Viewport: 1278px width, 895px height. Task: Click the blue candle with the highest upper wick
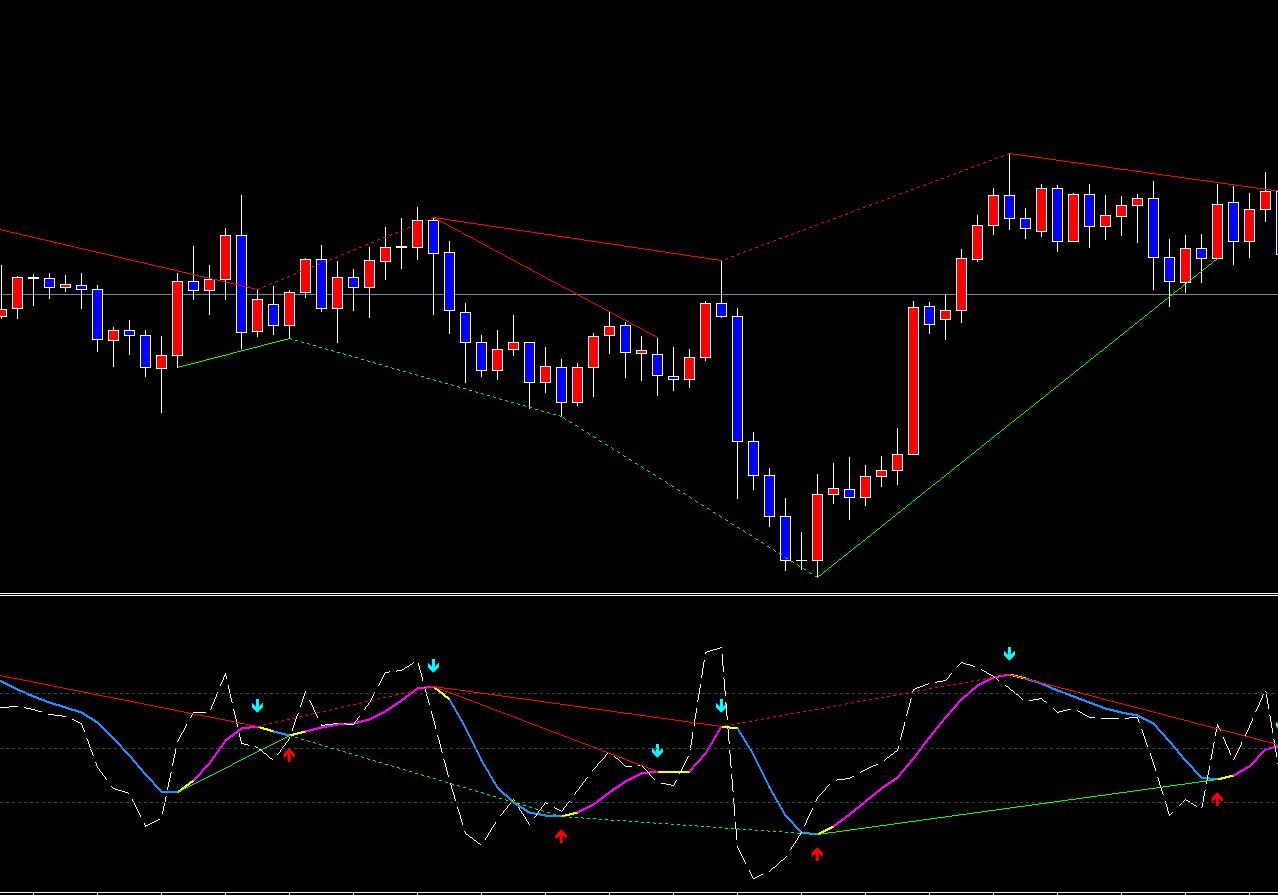coord(1010,207)
